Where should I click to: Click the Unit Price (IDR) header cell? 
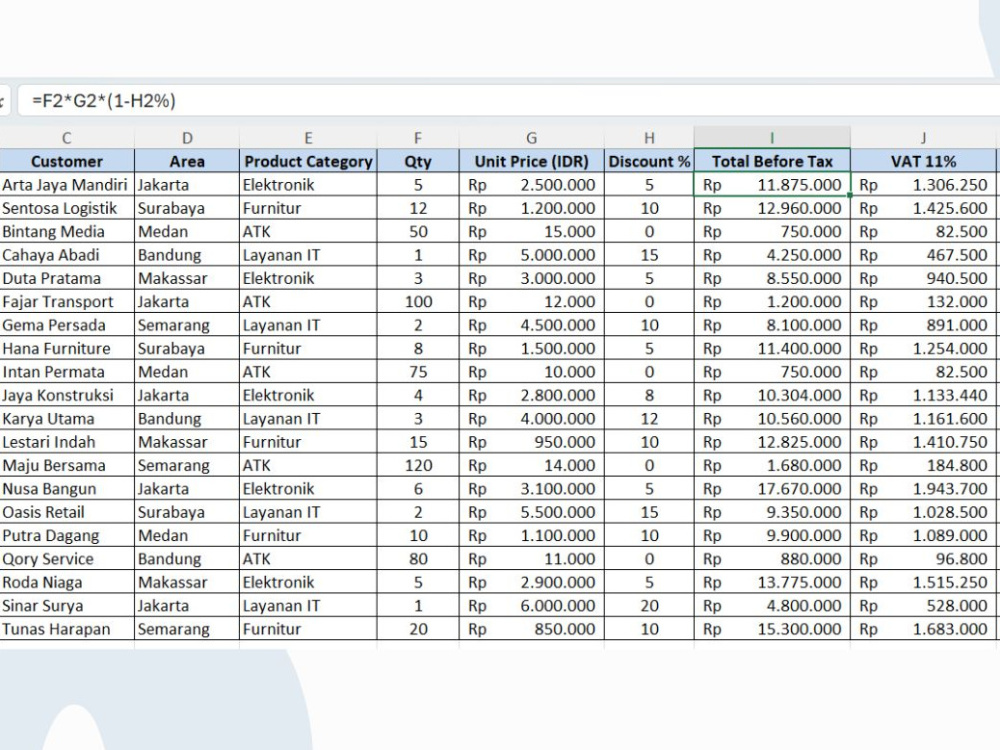point(531,161)
